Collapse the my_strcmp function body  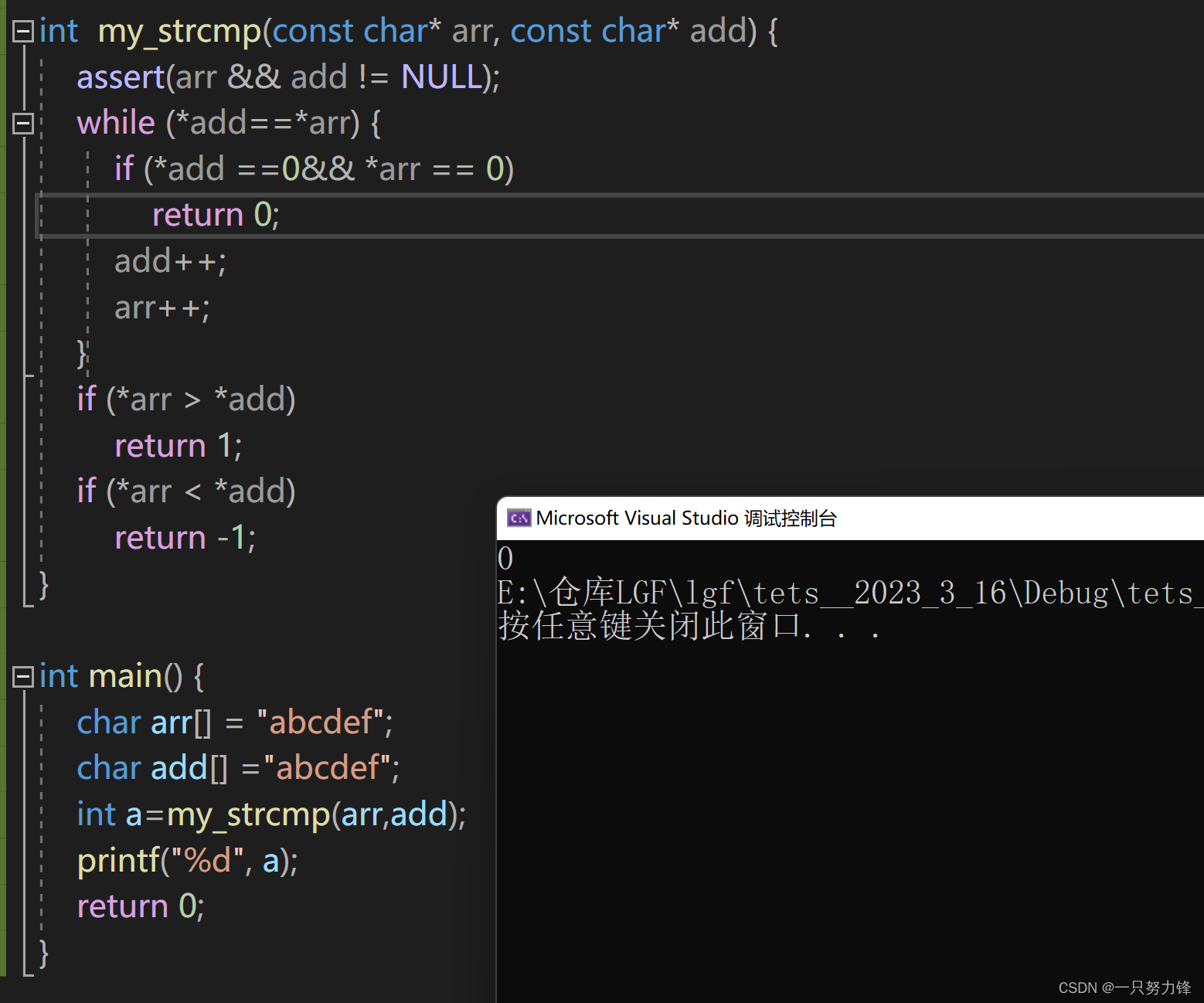[22, 31]
